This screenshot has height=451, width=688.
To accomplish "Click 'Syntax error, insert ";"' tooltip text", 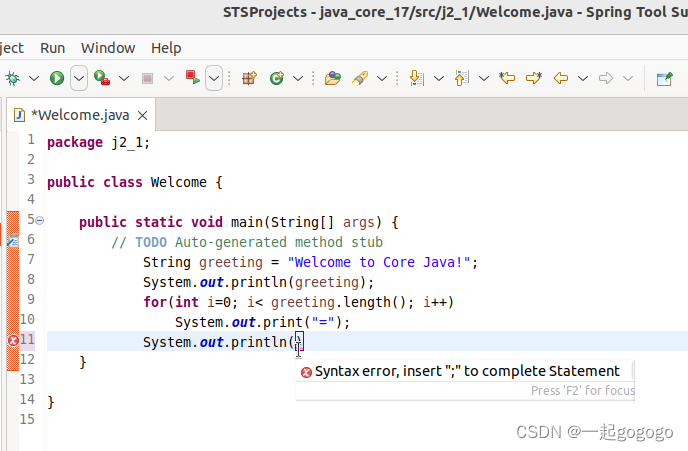I will point(467,372).
